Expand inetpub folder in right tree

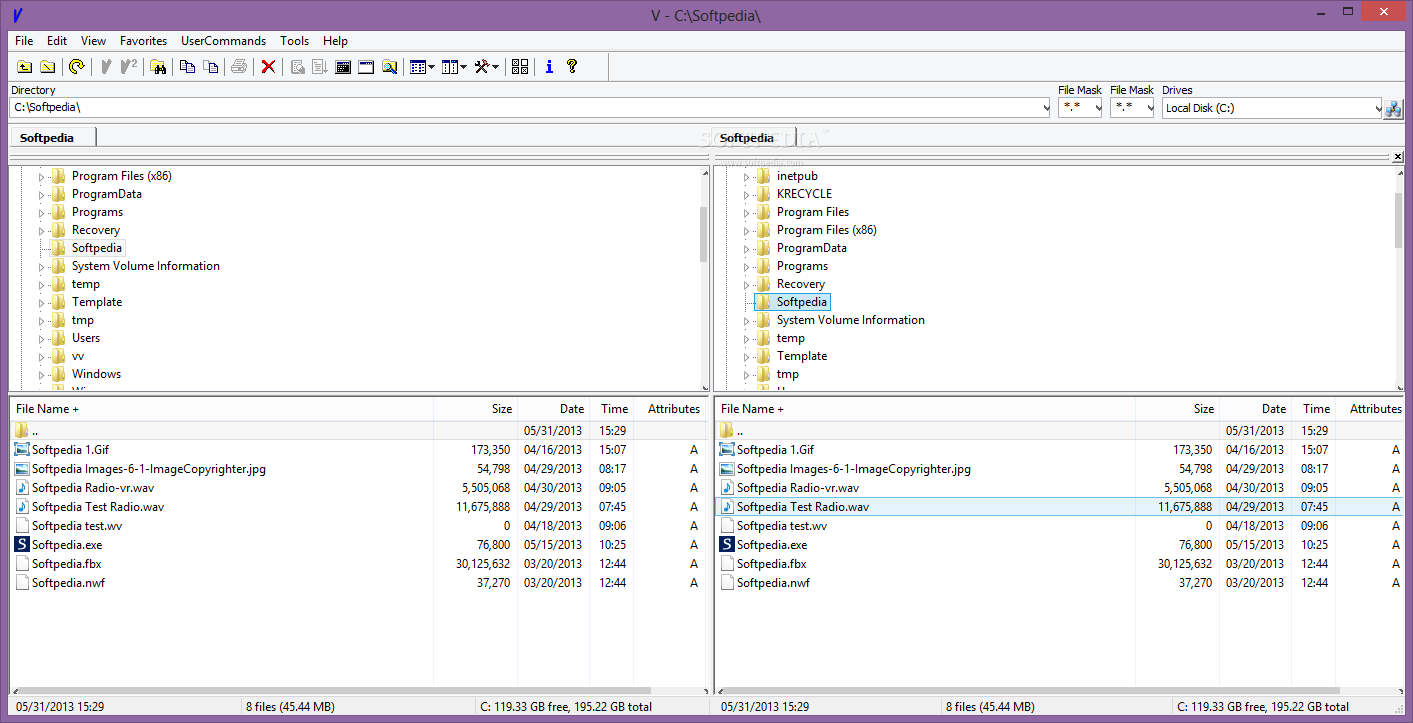point(746,177)
